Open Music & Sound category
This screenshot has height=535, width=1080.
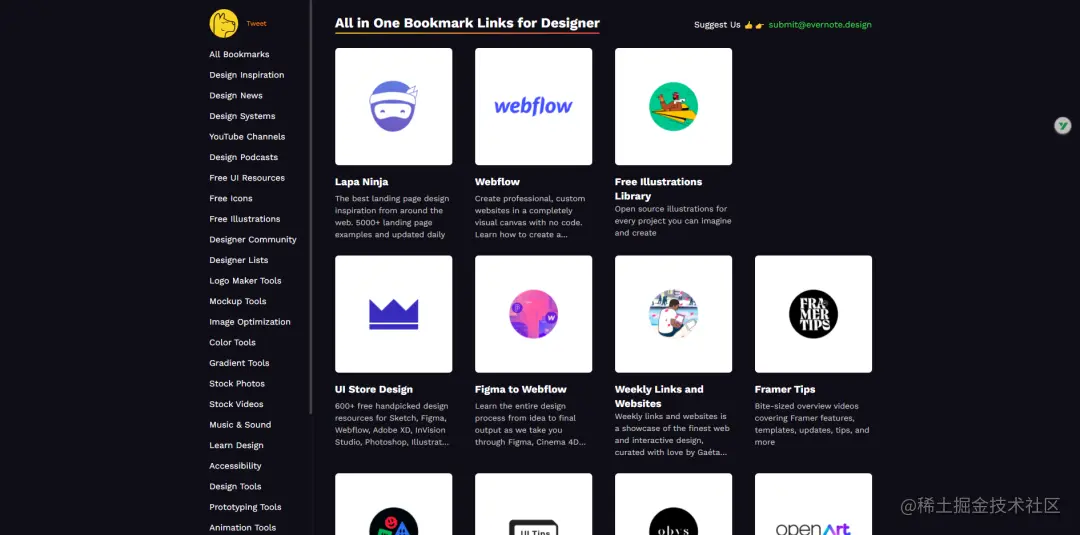[240, 425]
